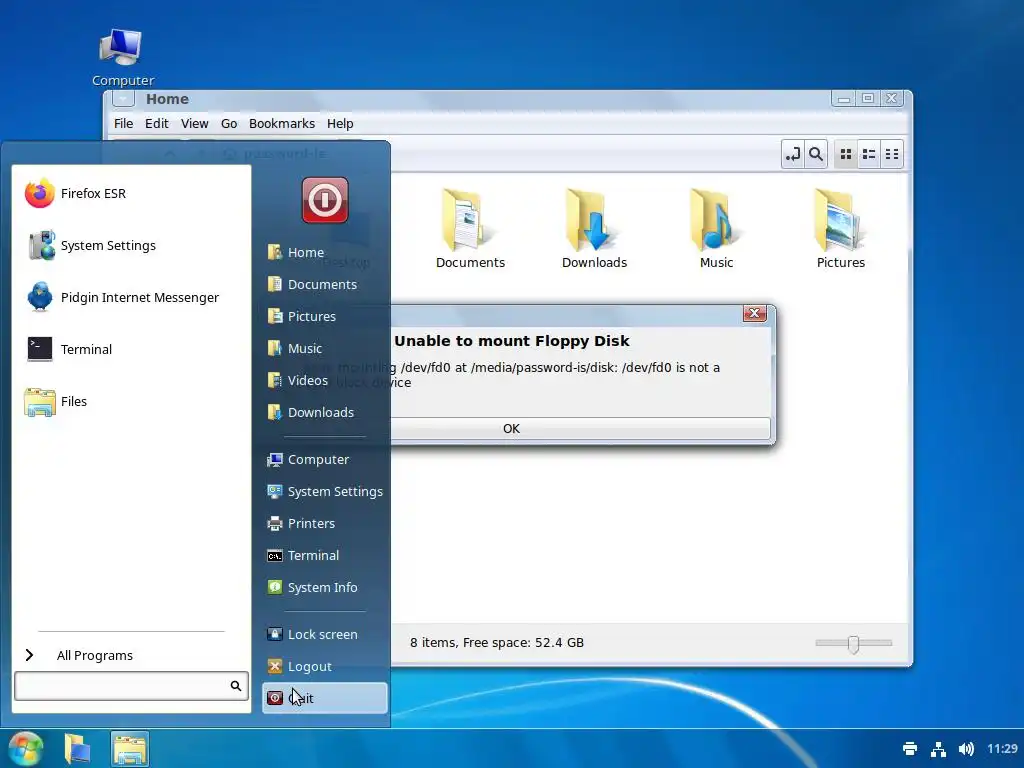Click the search icon in file manager toolbar
The image size is (1024, 768).
click(816, 155)
